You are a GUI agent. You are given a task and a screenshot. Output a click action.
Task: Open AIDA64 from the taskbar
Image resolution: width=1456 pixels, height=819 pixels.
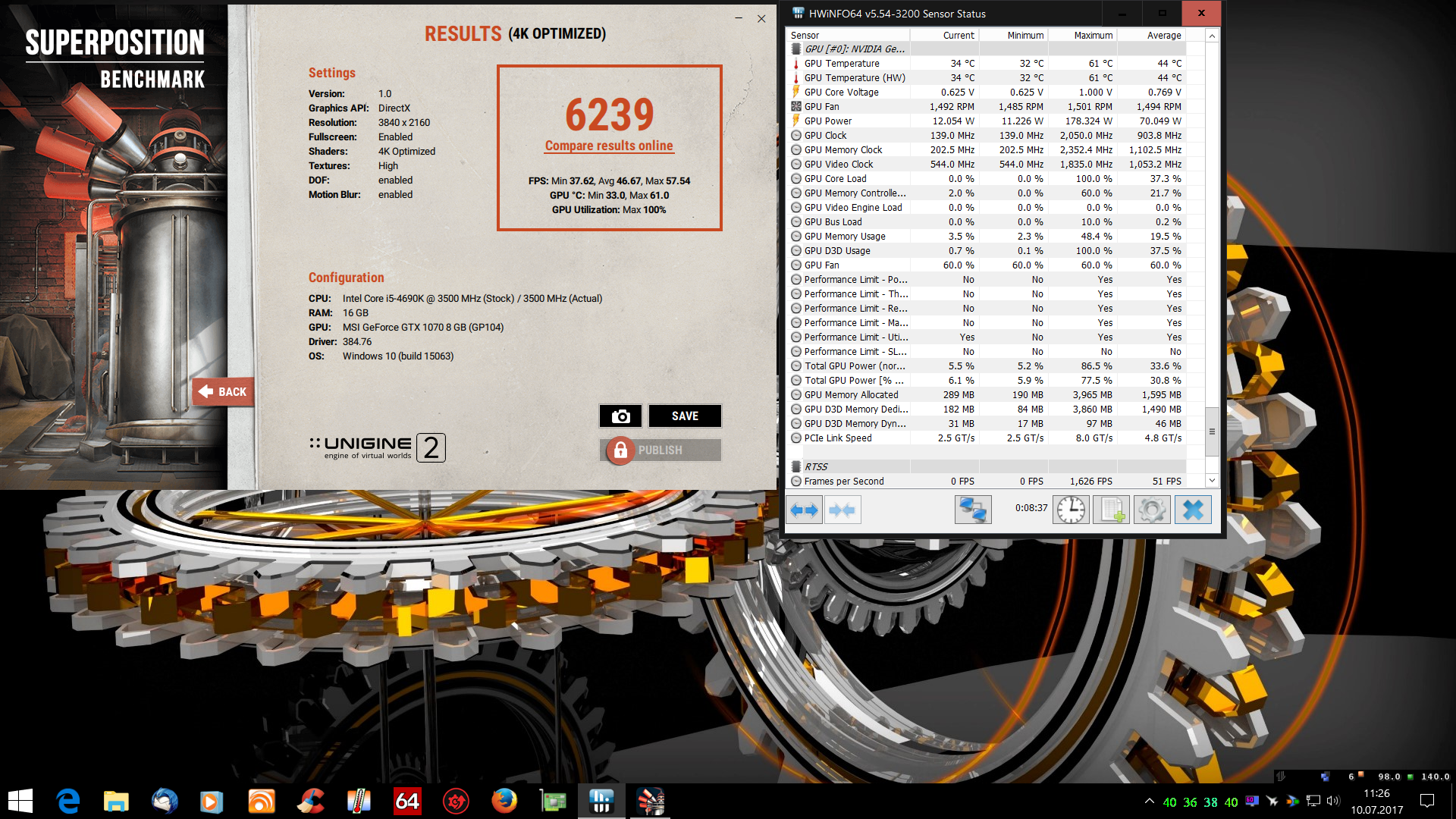[x=407, y=801]
